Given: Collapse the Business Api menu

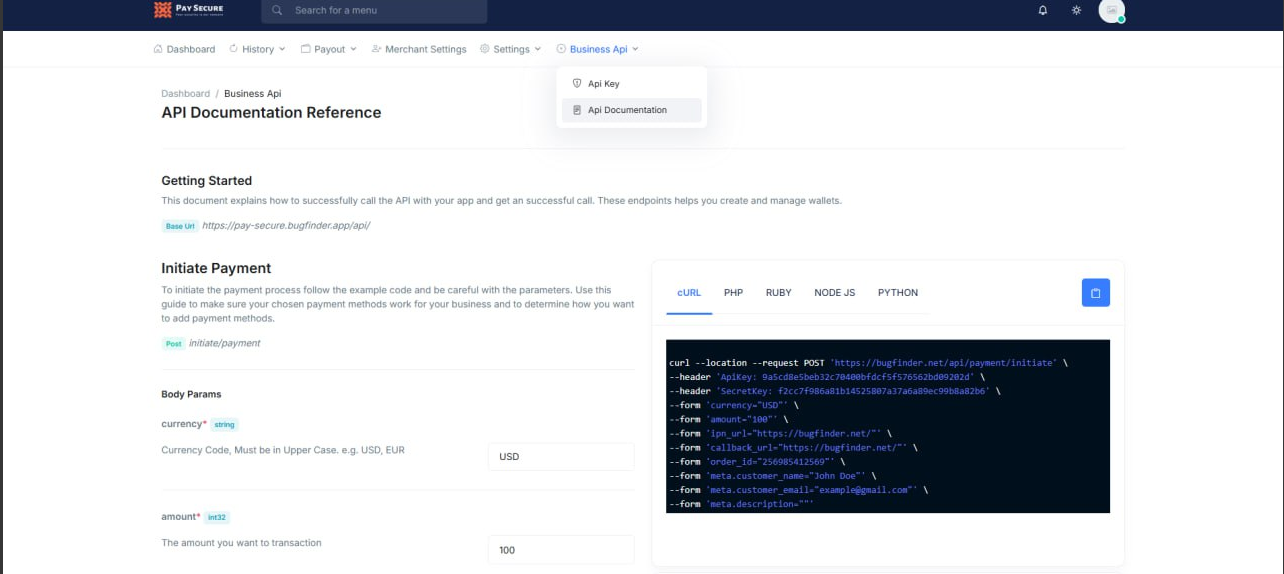Looking at the screenshot, I should pos(597,49).
